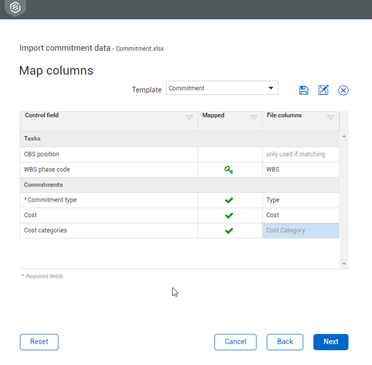Open the Type file column cell

pos(301,200)
